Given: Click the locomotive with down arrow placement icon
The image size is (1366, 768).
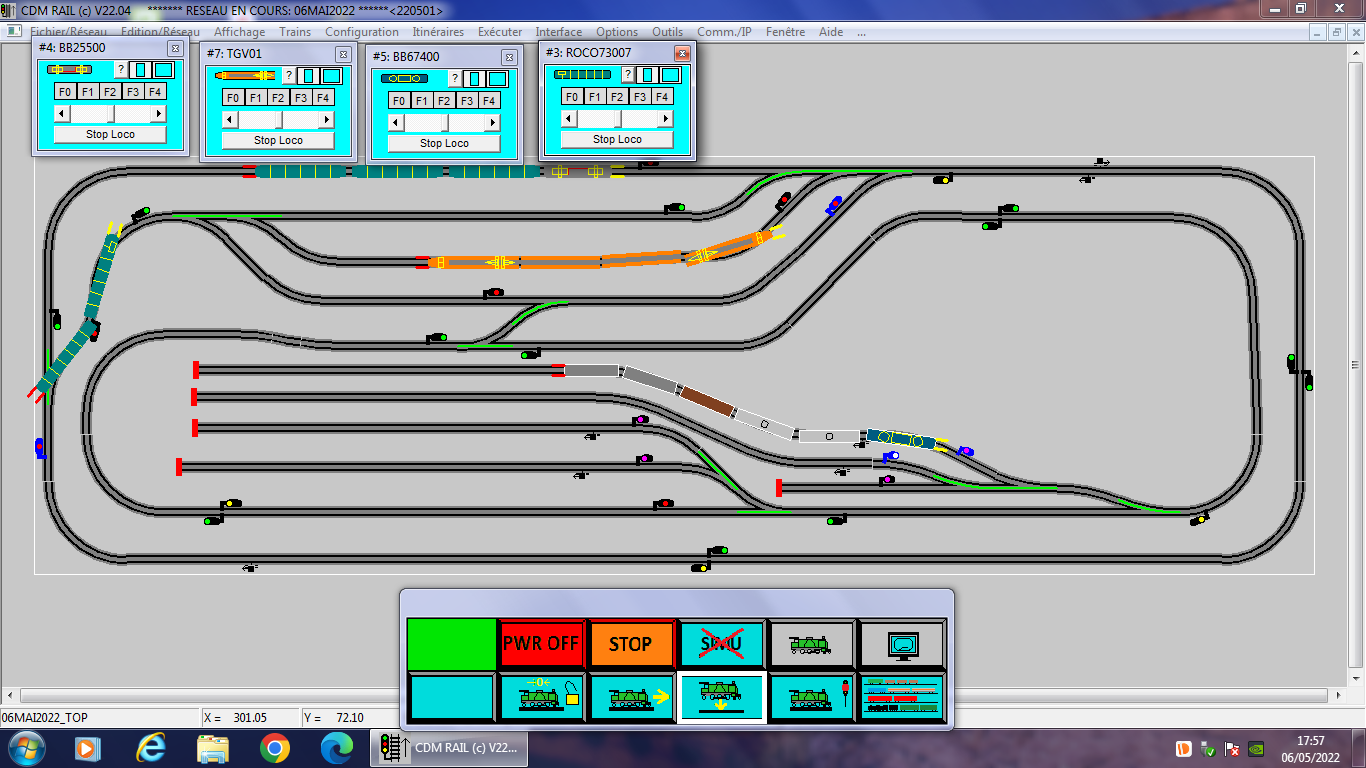Looking at the screenshot, I should pos(722,697).
